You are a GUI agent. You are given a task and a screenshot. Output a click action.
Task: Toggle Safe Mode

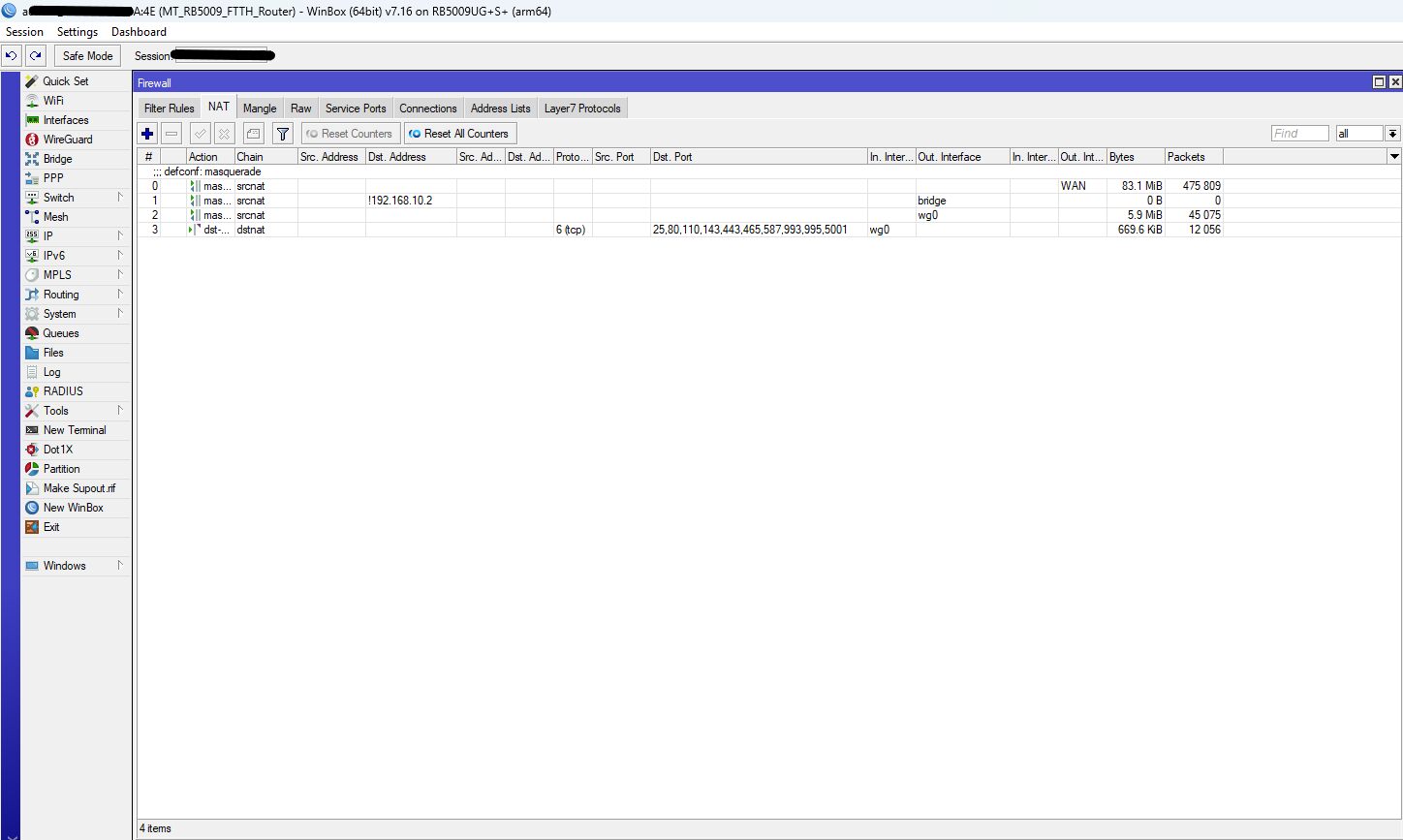coord(87,56)
